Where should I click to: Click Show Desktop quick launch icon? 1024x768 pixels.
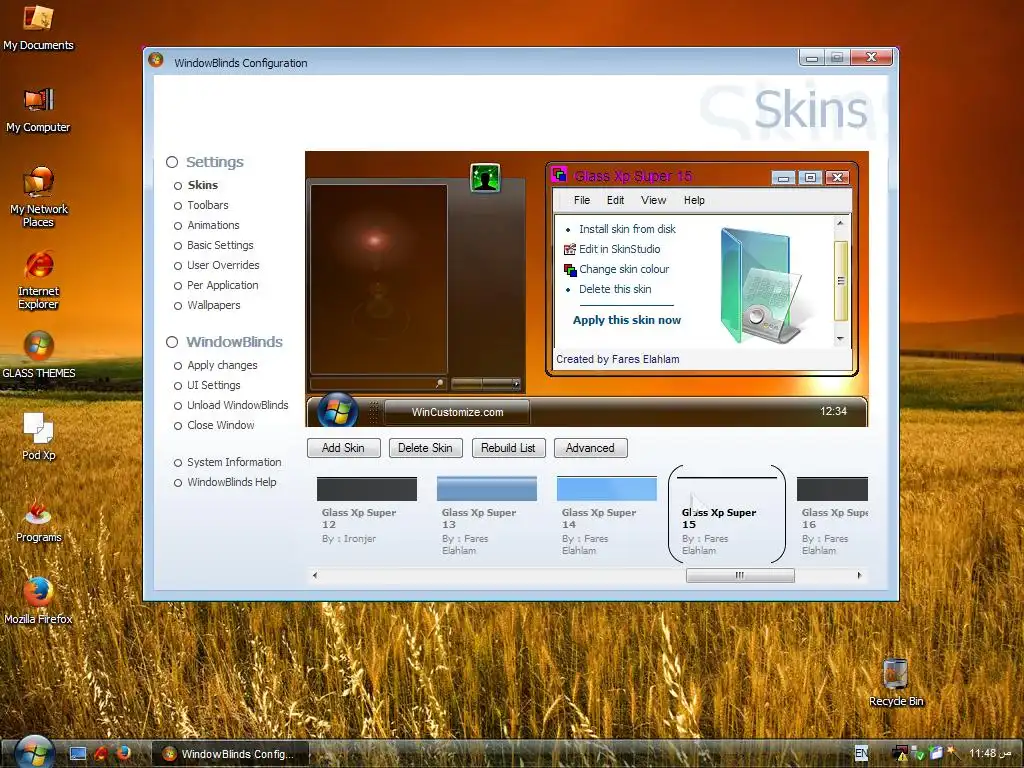[78, 754]
